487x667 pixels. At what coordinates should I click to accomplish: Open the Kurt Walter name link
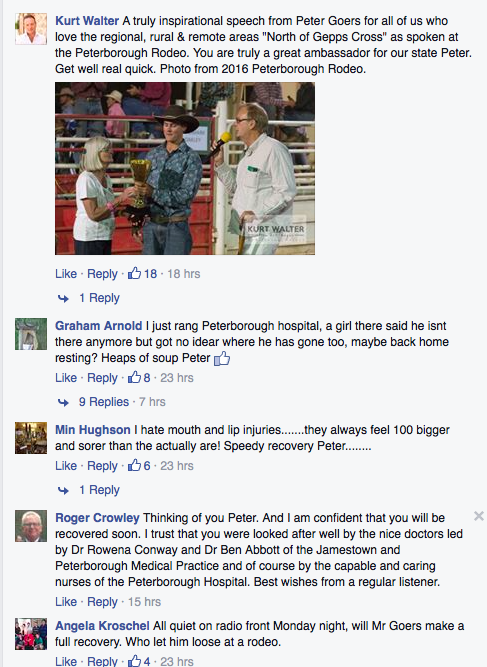[87, 21]
